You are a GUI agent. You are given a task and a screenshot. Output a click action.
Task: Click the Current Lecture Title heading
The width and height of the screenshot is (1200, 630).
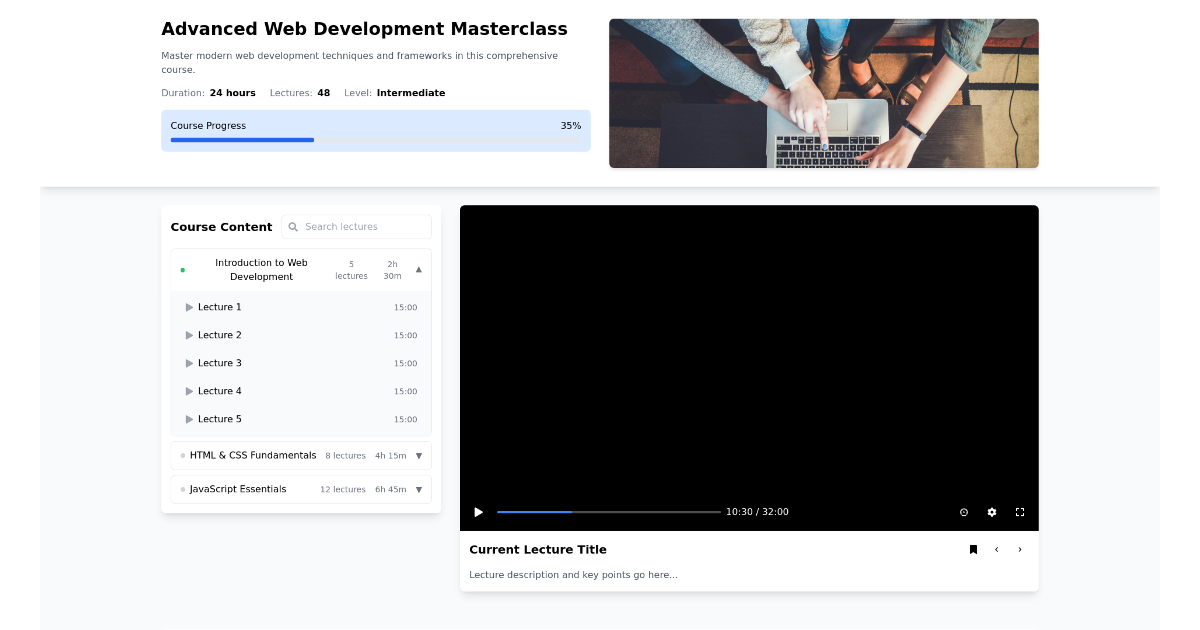click(x=538, y=549)
